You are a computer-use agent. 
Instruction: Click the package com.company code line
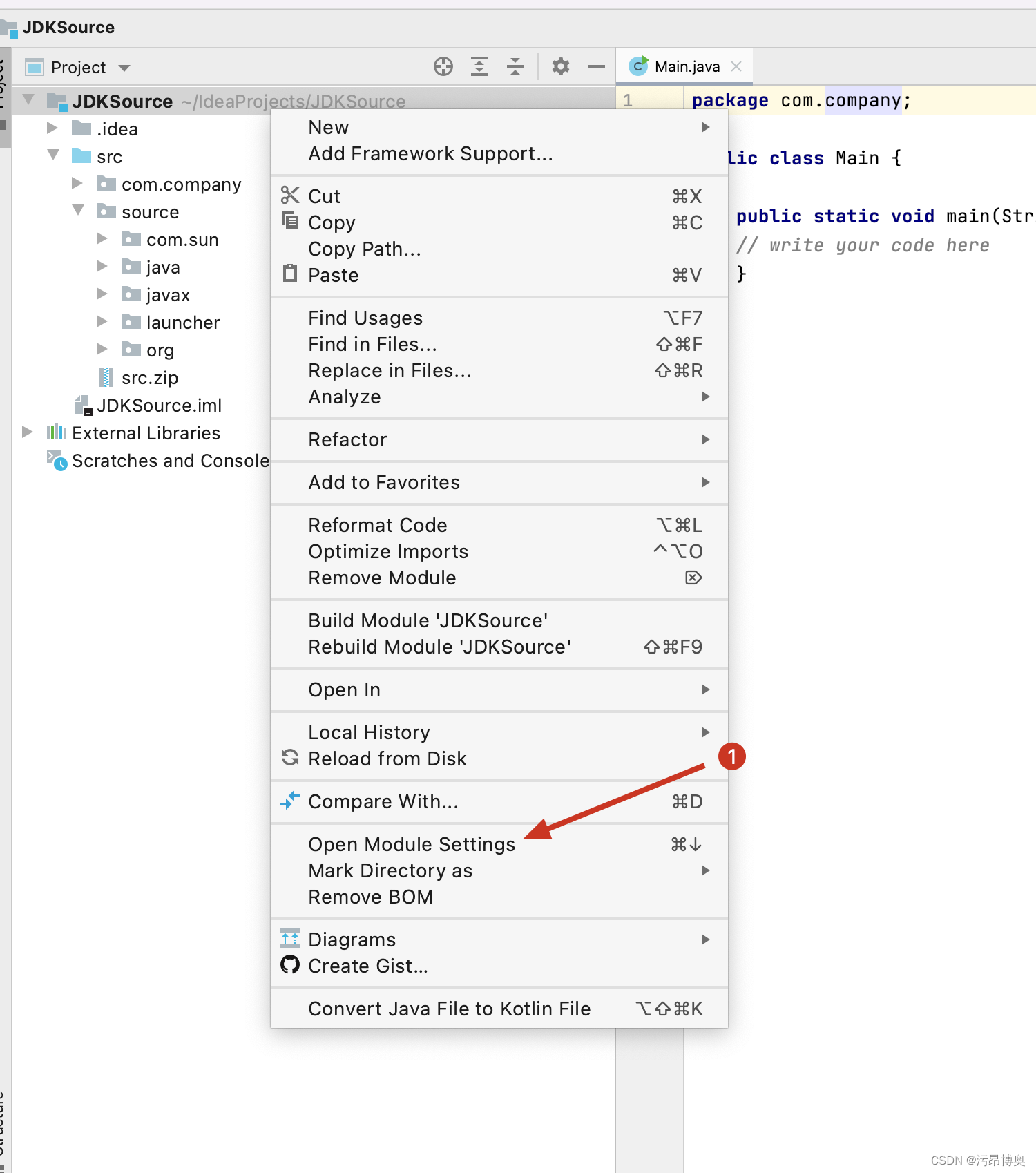(x=801, y=100)
